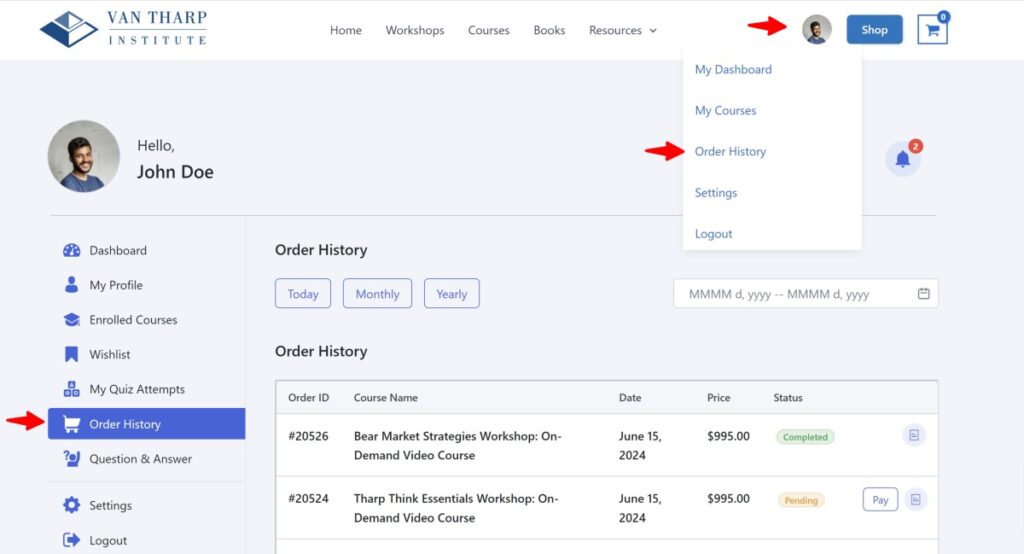
Task: Select Logout in avatar dropdown
Action: (713, 234)
